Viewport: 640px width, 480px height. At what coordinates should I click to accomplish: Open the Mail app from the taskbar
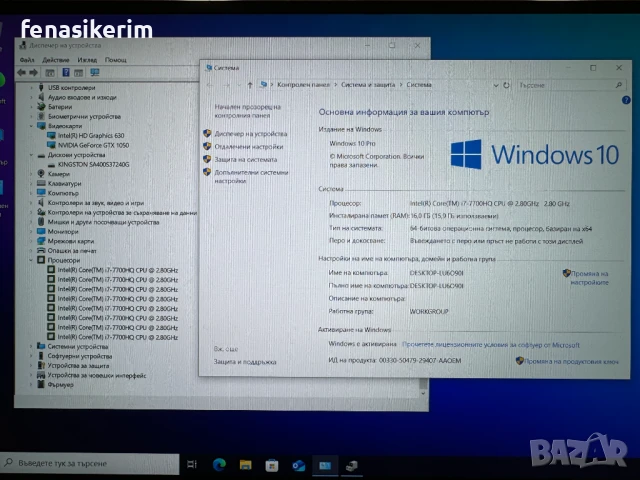298,465
